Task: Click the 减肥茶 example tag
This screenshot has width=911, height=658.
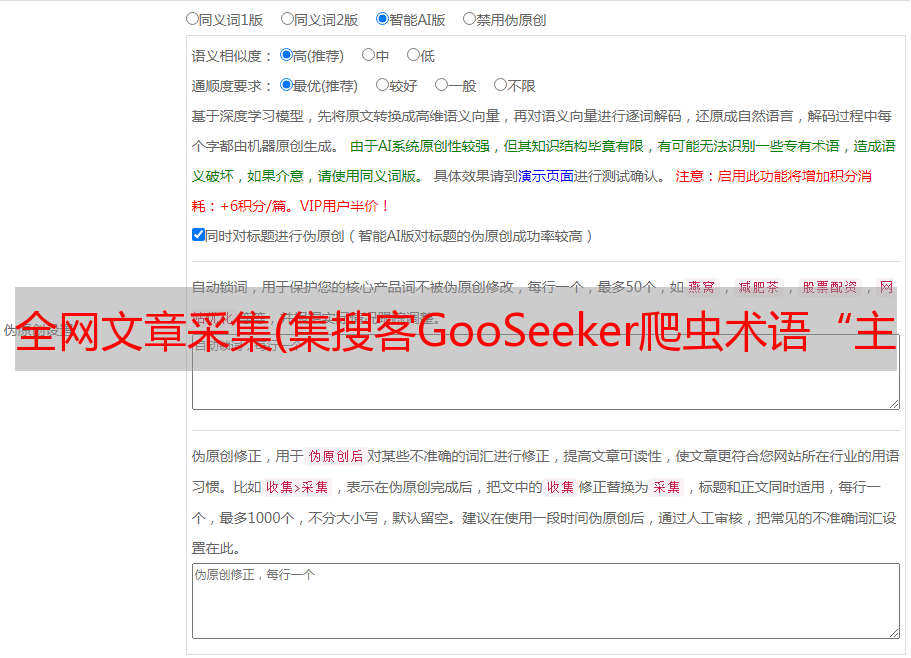Action: [759, 287]
